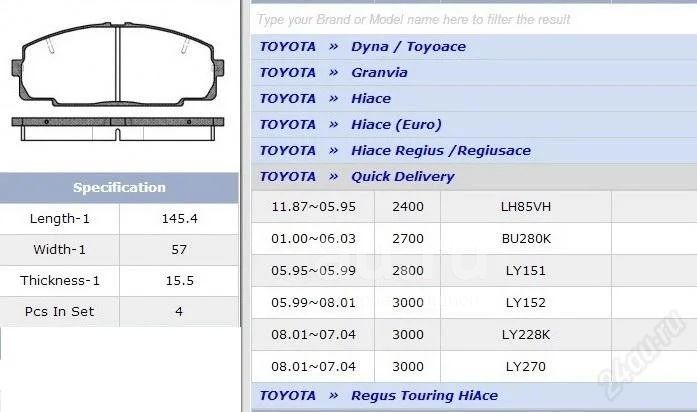Select model code LH85VH
The height and width of the screenshot is (412, 697).
coord(526,207)
